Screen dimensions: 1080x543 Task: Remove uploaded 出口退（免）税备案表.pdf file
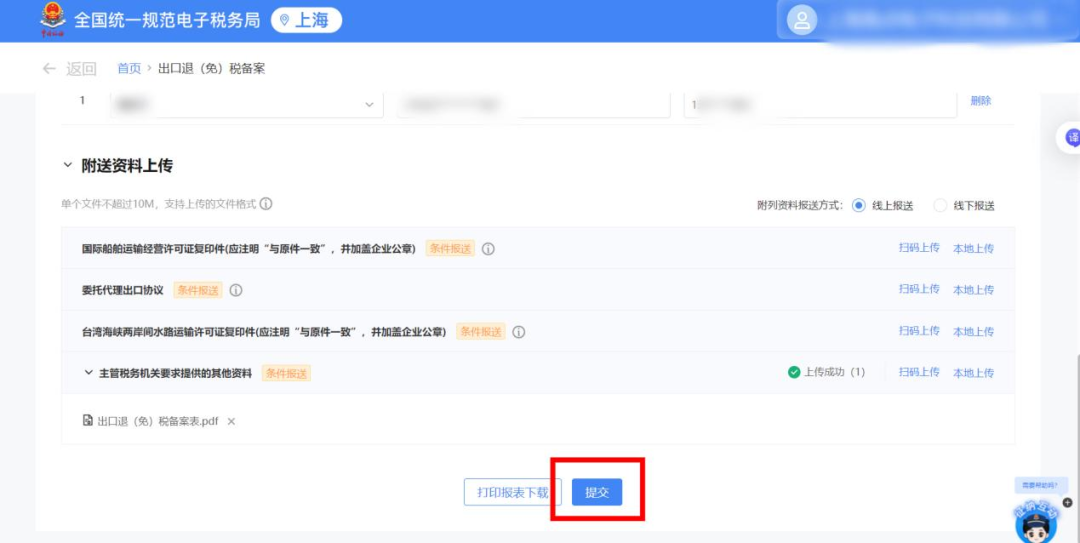pyautogui.click(x=231, y=422)
